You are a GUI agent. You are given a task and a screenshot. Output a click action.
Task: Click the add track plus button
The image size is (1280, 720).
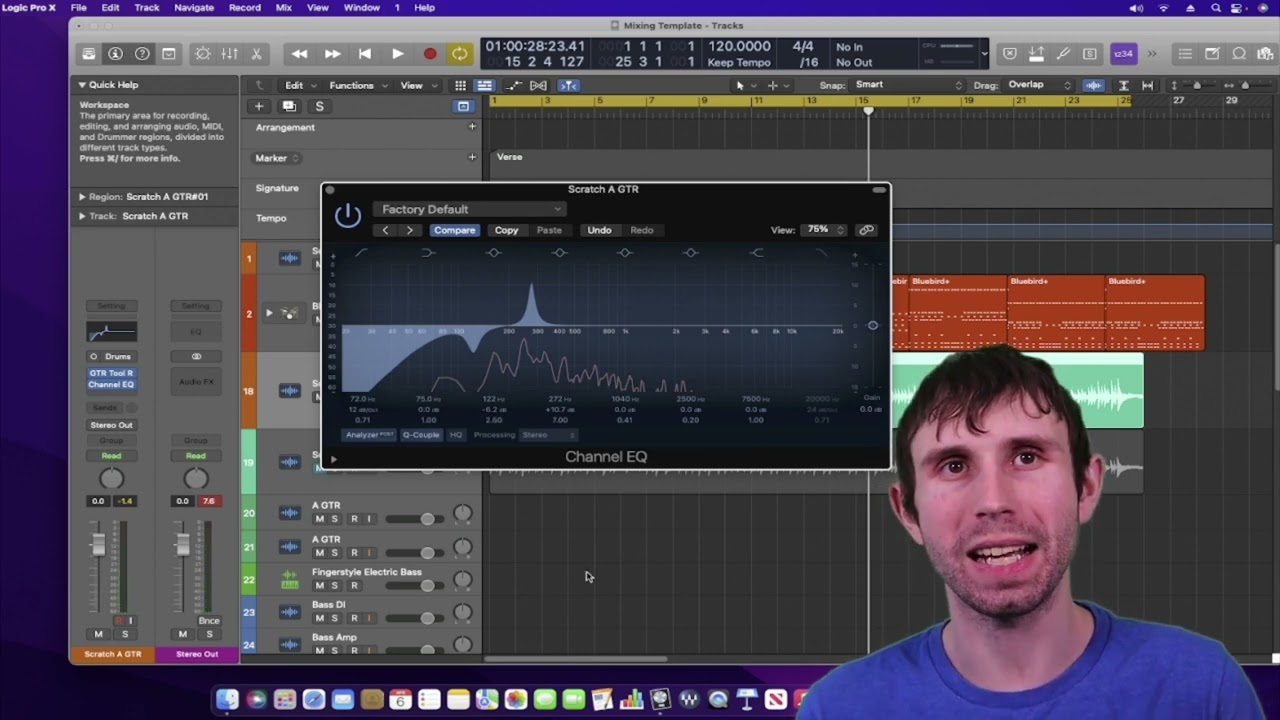click(x=259, y=106)
